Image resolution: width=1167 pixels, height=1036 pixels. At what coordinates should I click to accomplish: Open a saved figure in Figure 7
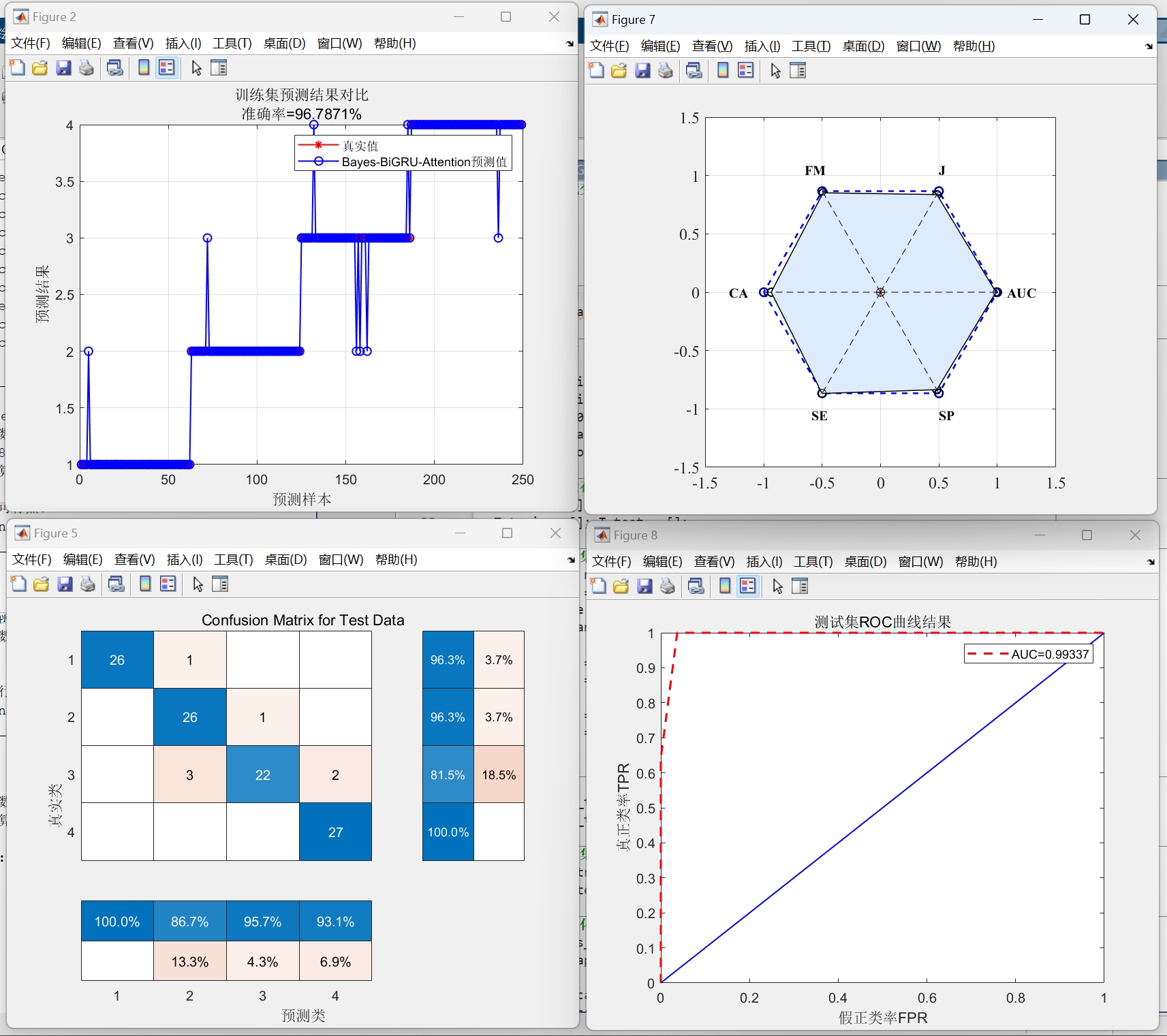tap(619, 70)
